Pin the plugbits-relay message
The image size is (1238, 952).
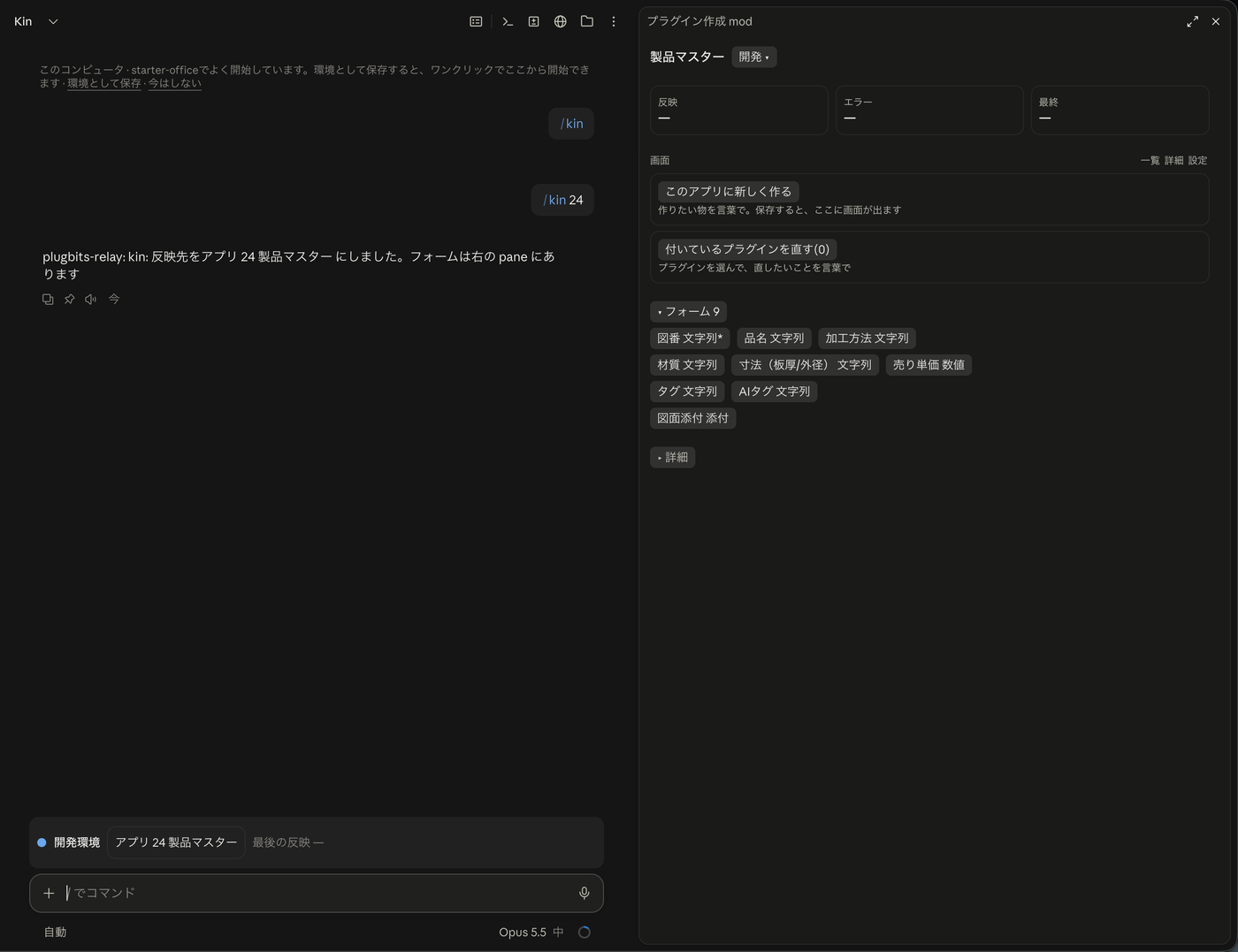pos(69,299)
